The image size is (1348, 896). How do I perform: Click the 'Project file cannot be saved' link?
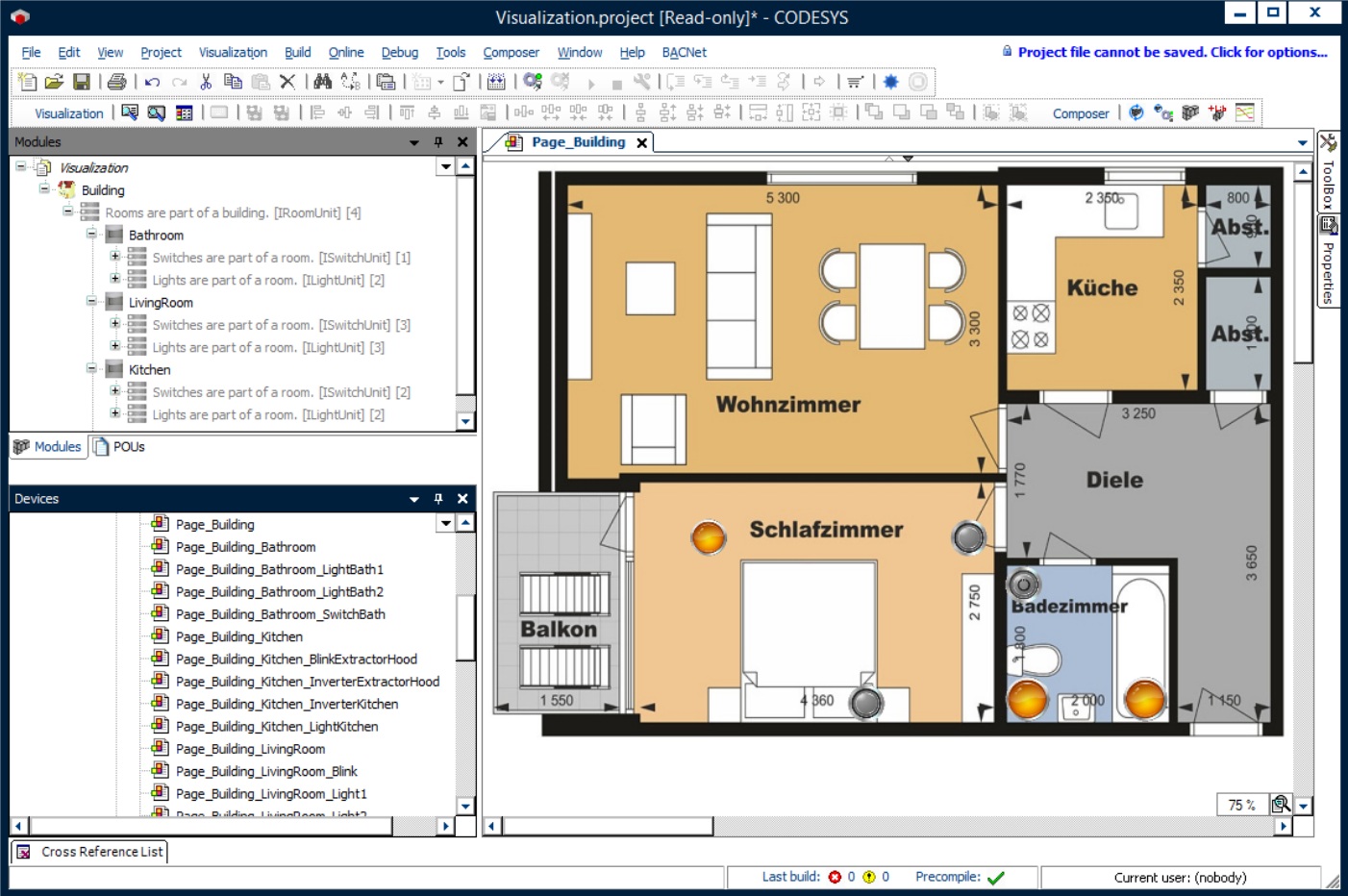(x=1172, y=53)
